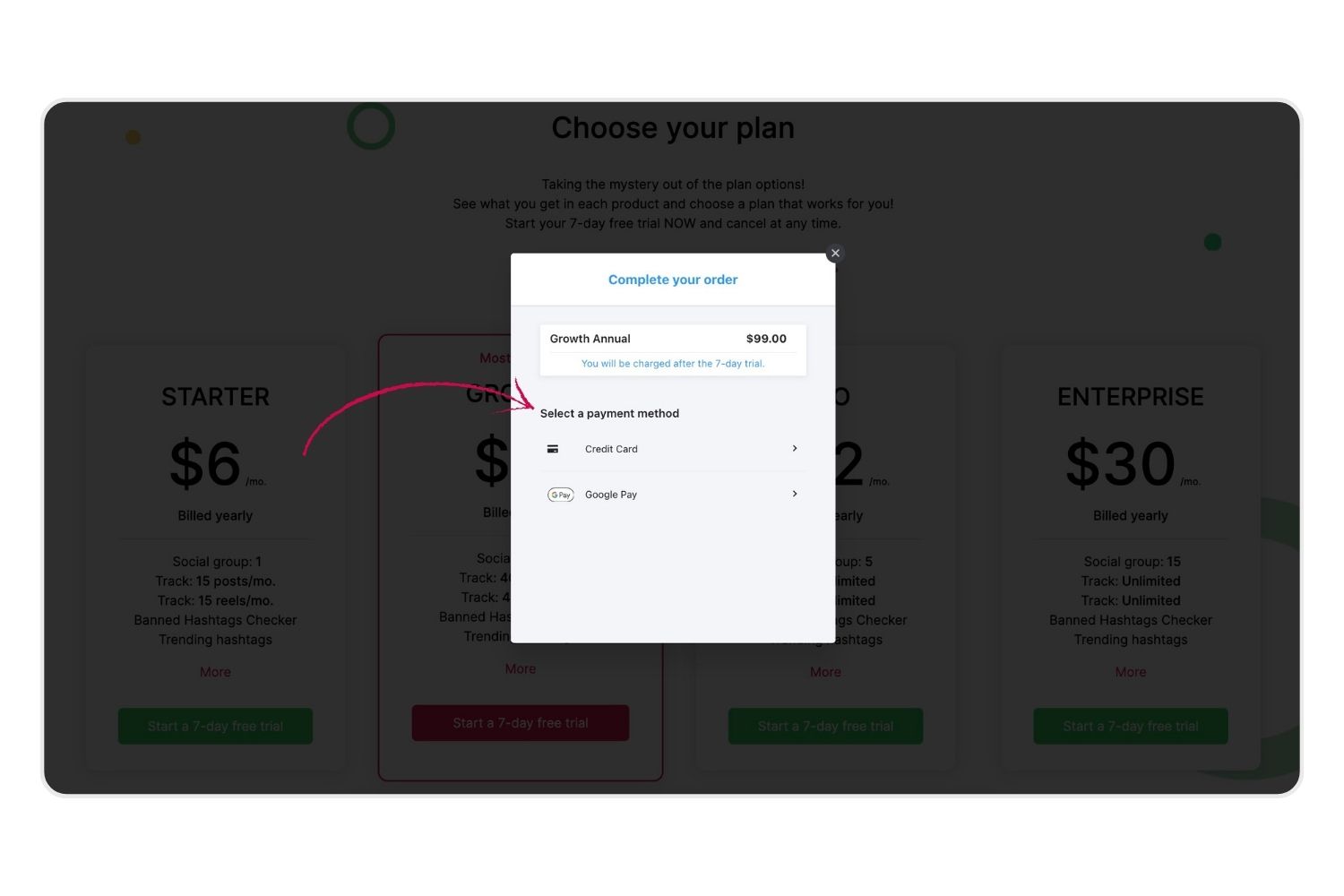Click the Growth Annual order summary row
Screen dimensions: 1344x896
point(672,339)
